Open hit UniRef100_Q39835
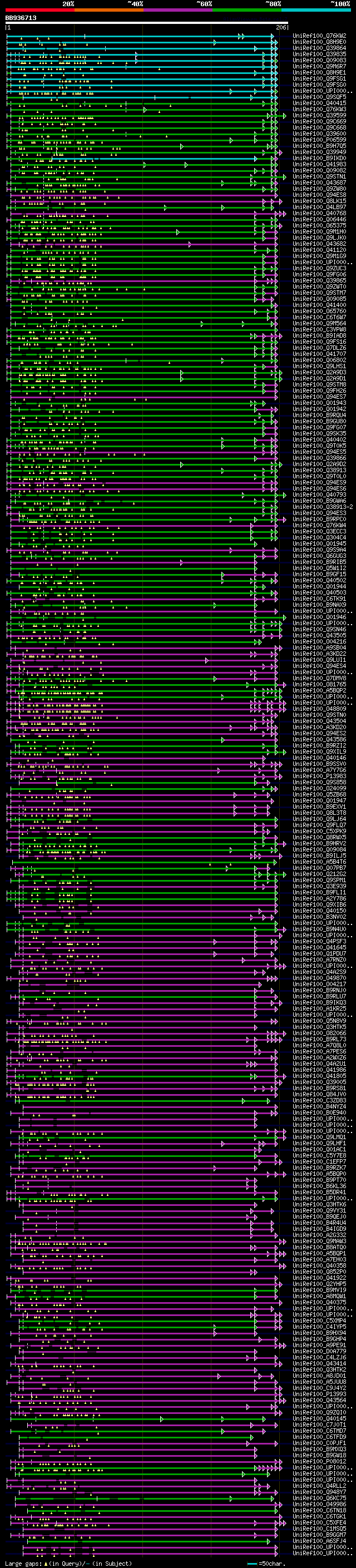Image resolution: width=356 pixels, height=1568 pixels. click(319, 54)
